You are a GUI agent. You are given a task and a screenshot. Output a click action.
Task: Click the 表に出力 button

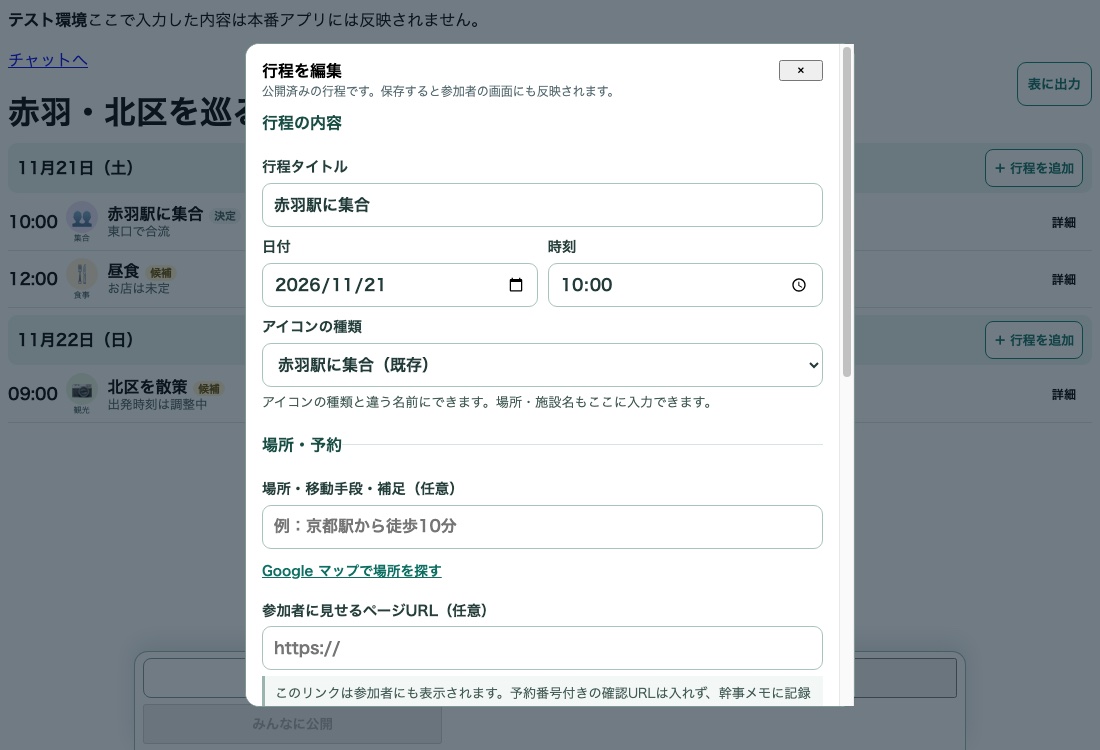click(1054, 84)
